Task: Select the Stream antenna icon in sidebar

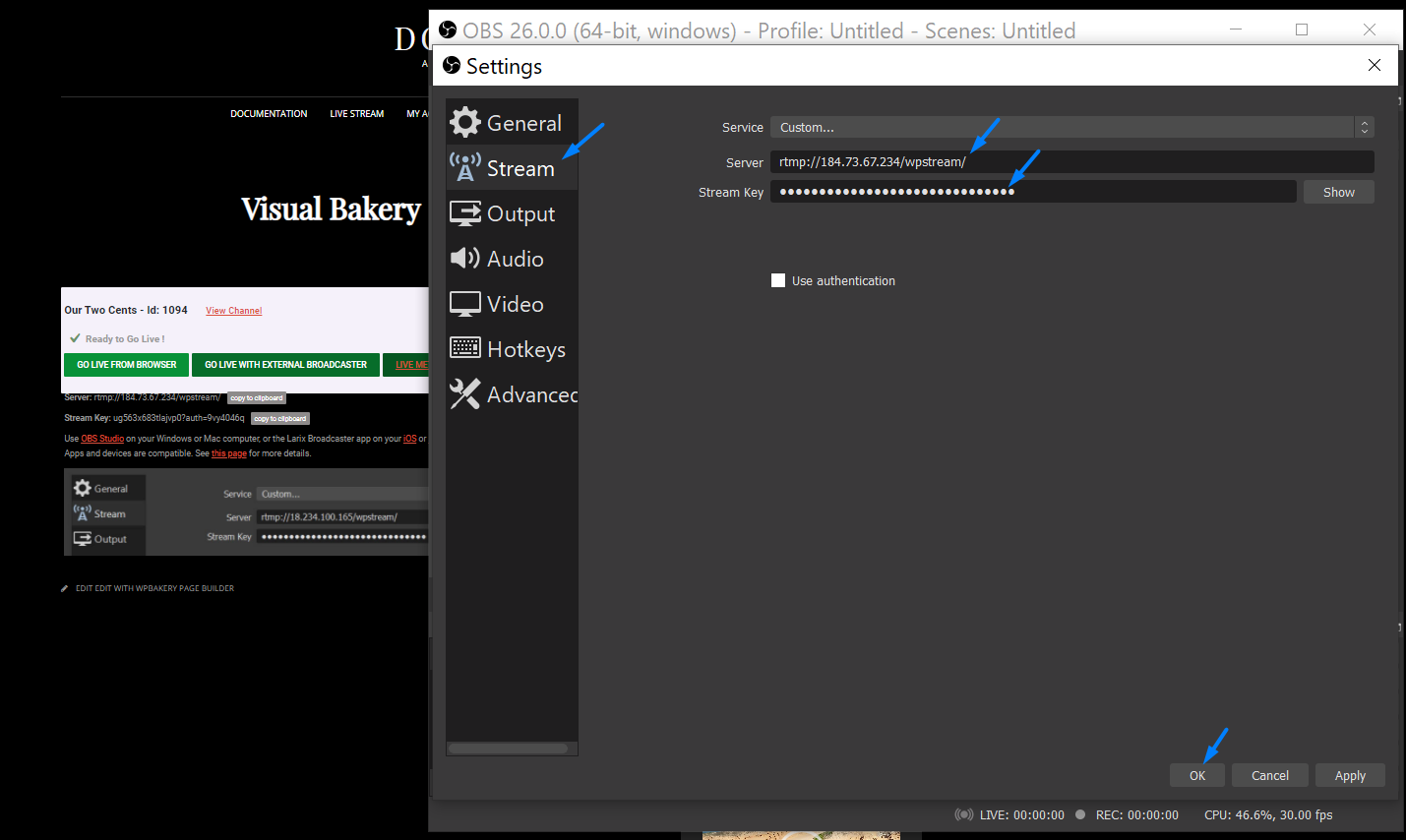Action: click(465, 167)
